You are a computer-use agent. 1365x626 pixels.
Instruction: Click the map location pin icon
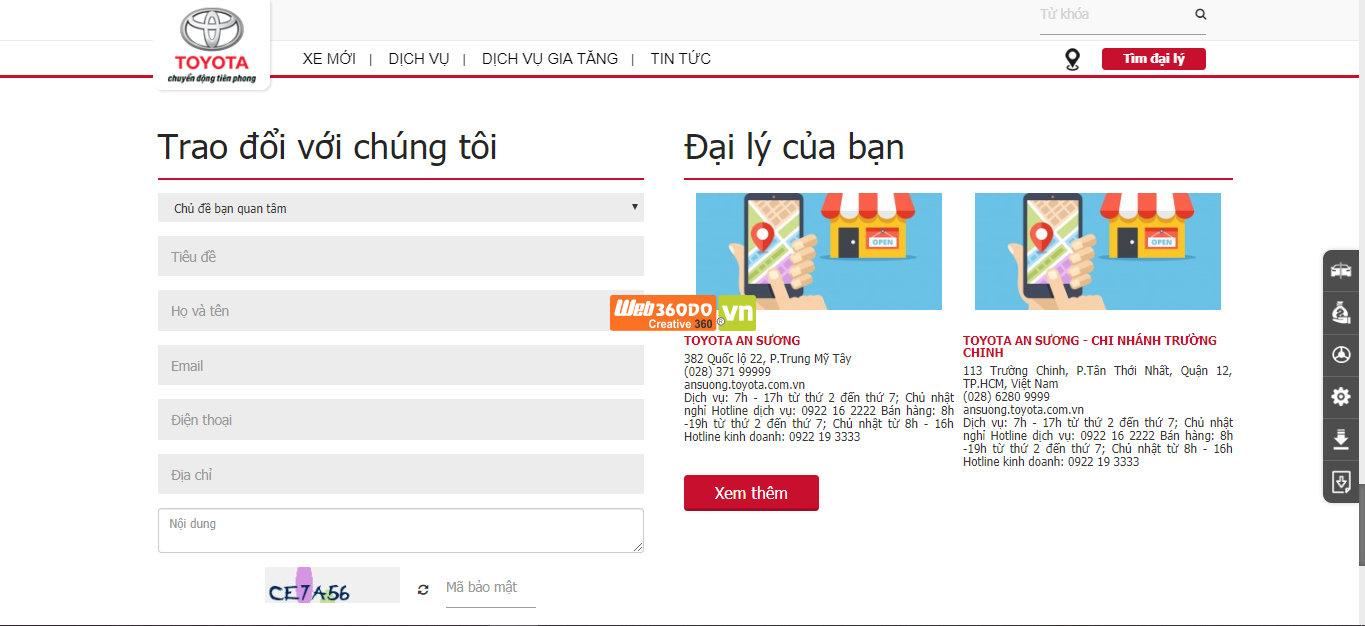click(1072, 60)
